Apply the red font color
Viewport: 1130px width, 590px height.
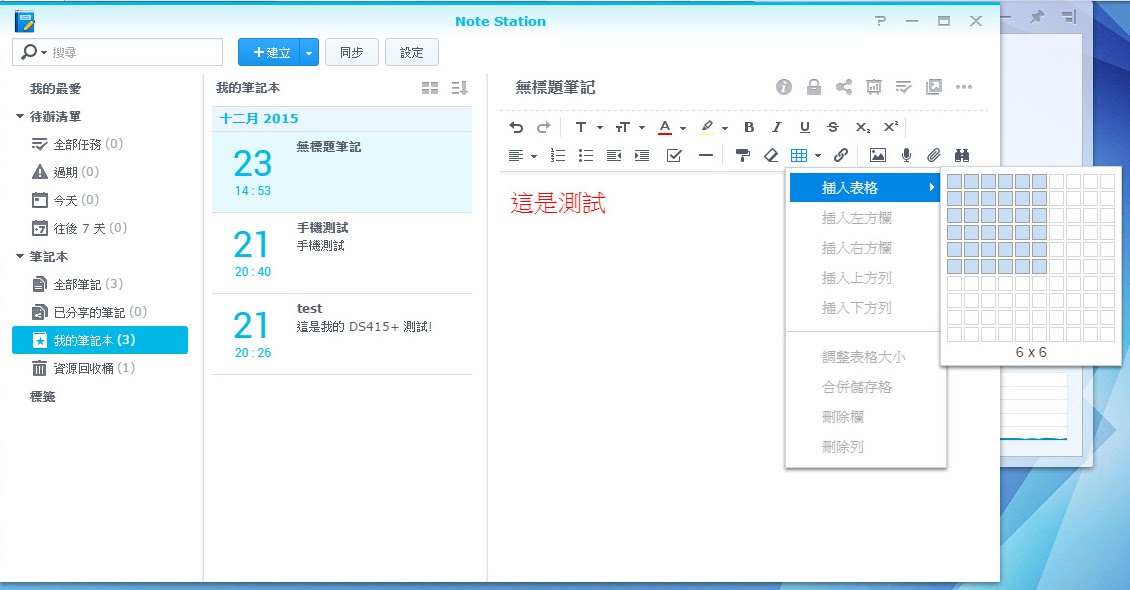pos(664,128)
